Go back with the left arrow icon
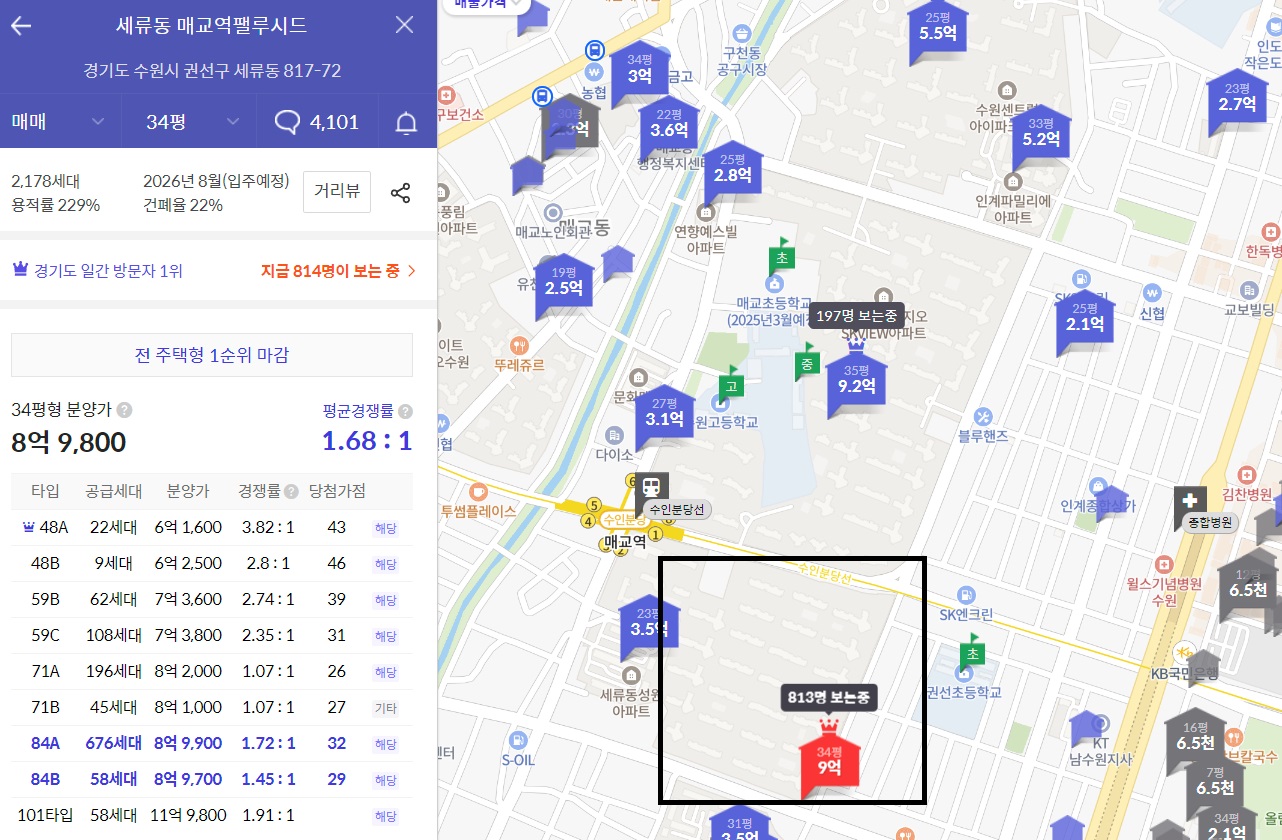The height and width of the screenshot is (840, 1282). 21,26
